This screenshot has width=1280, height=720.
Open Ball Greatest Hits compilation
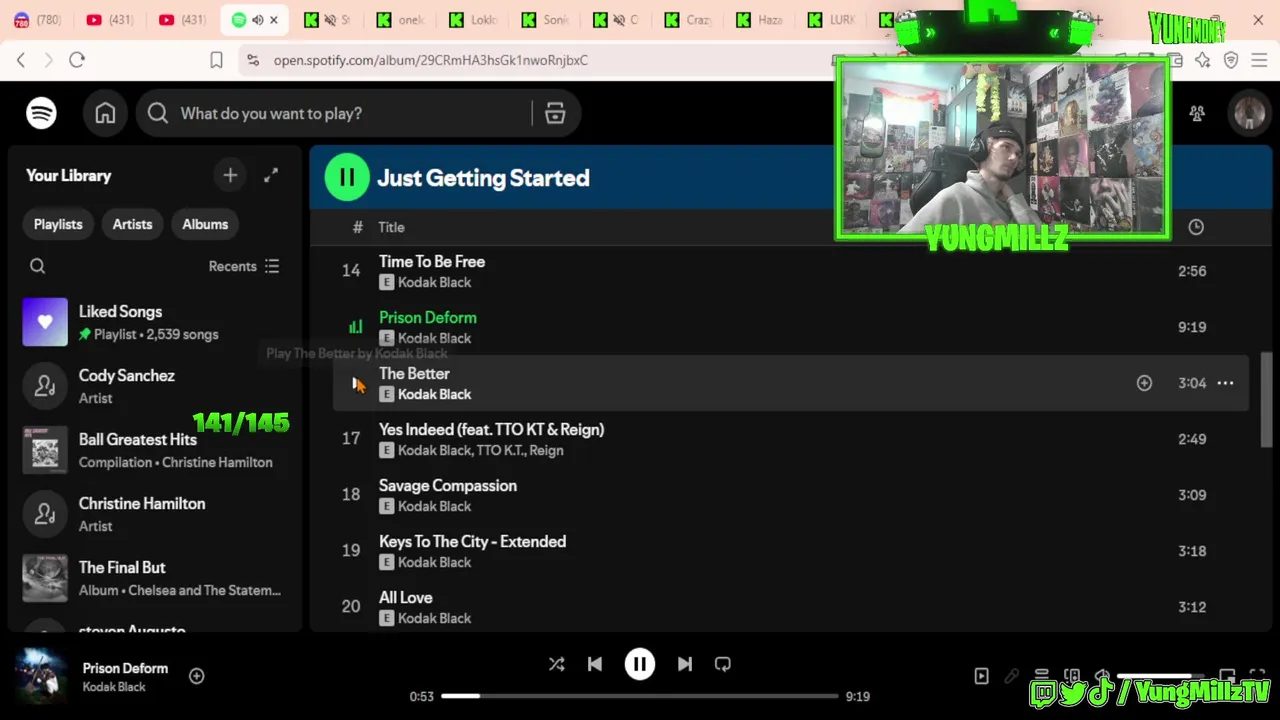[155, 450]
